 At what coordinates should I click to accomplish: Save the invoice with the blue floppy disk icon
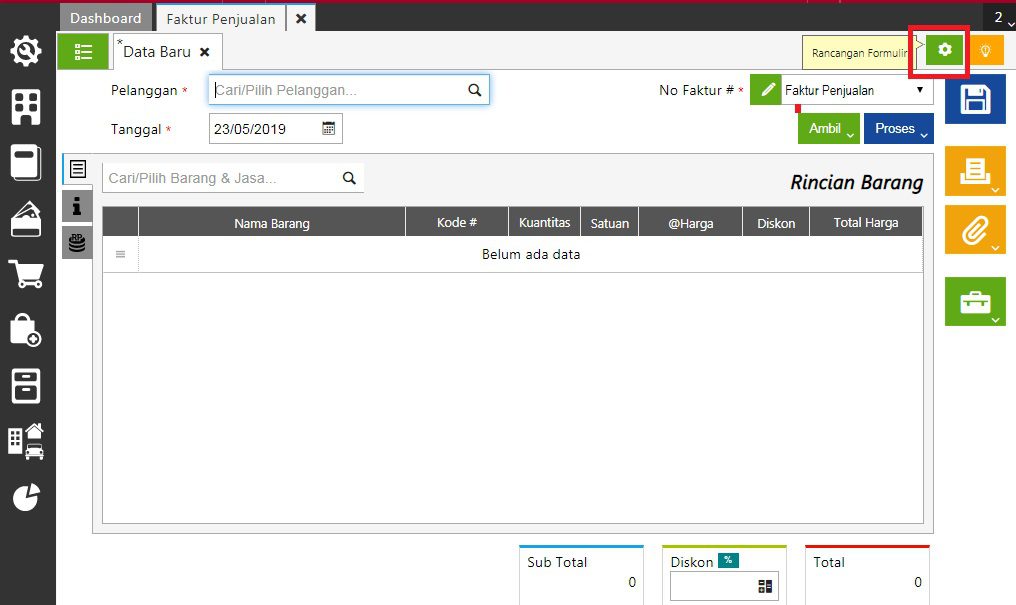[x=974, y=99]
